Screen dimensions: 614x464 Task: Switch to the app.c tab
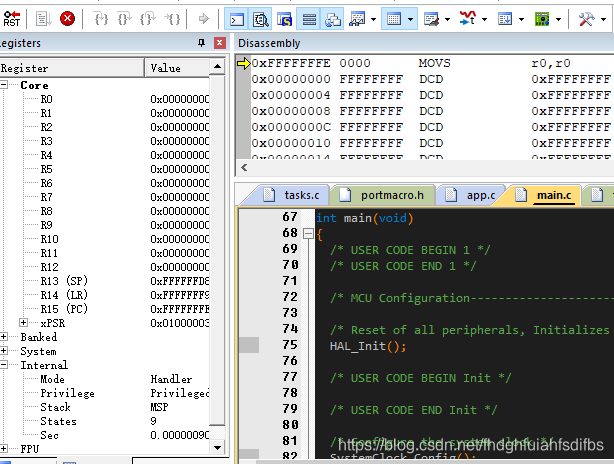pos(472,195)
